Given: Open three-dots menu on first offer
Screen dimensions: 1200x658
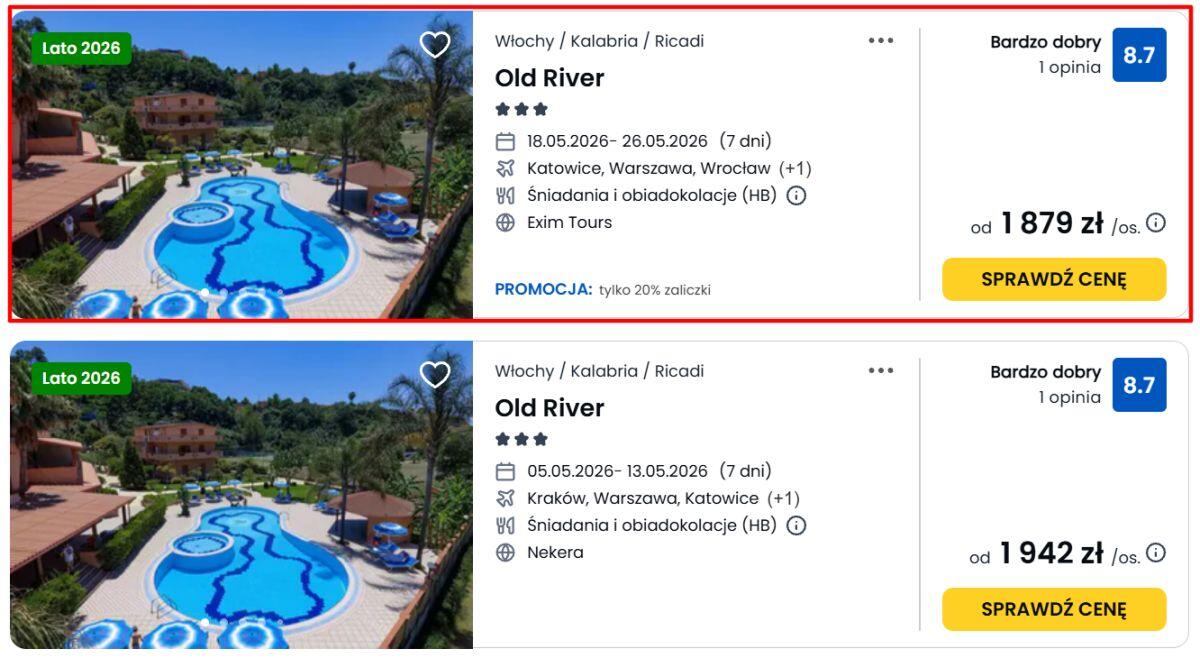Looking at the screenshot, I should (881, 41).
